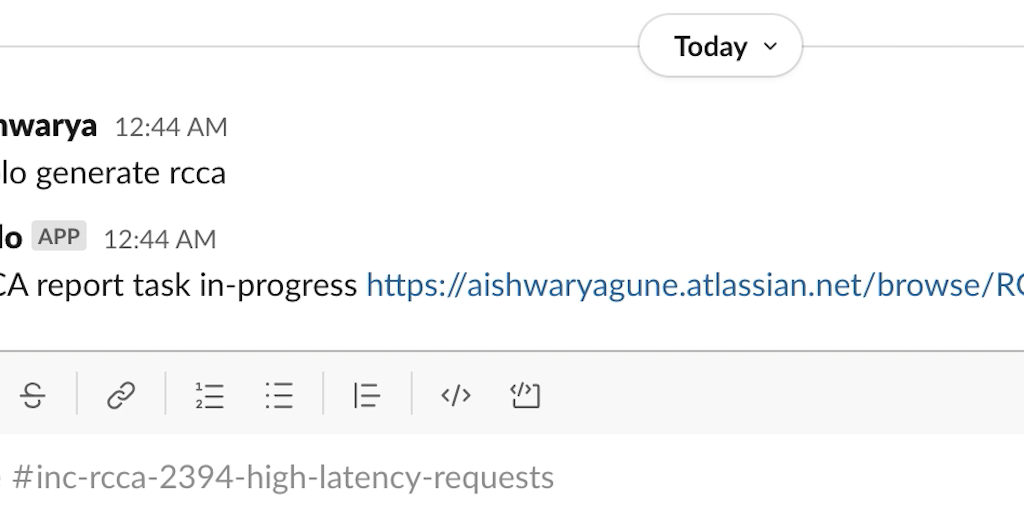Click the insert link icon
Screen dimensions: 1024x512
[121, 396]
